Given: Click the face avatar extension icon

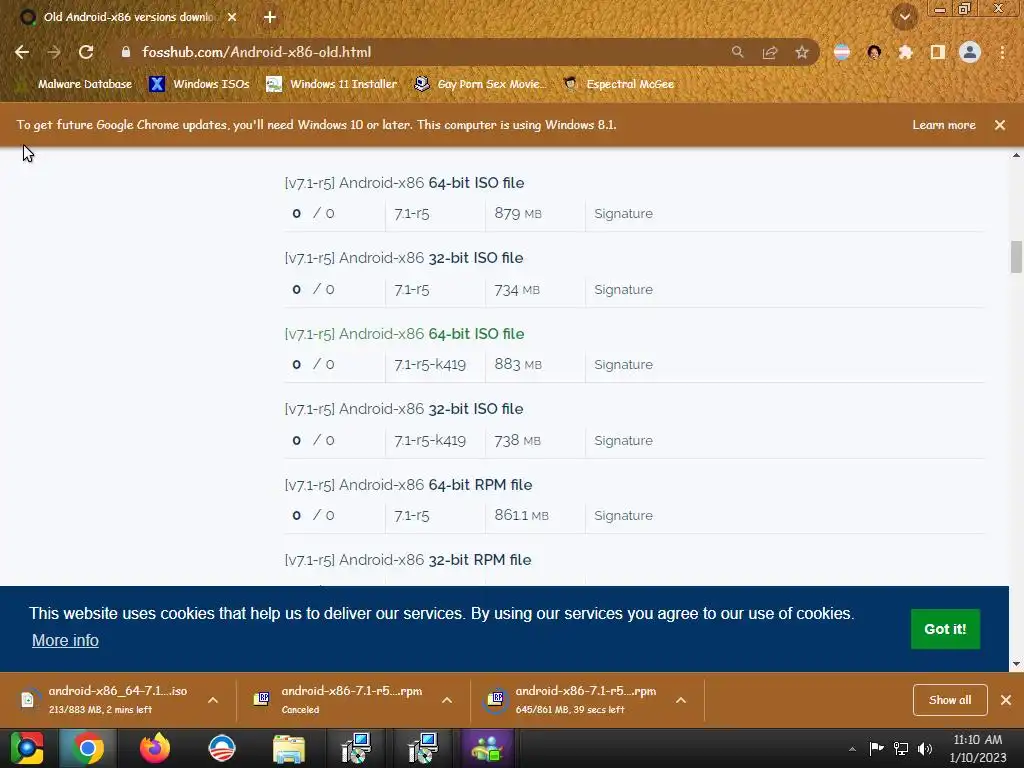Looking at the screenshot, I should point(874,52).
